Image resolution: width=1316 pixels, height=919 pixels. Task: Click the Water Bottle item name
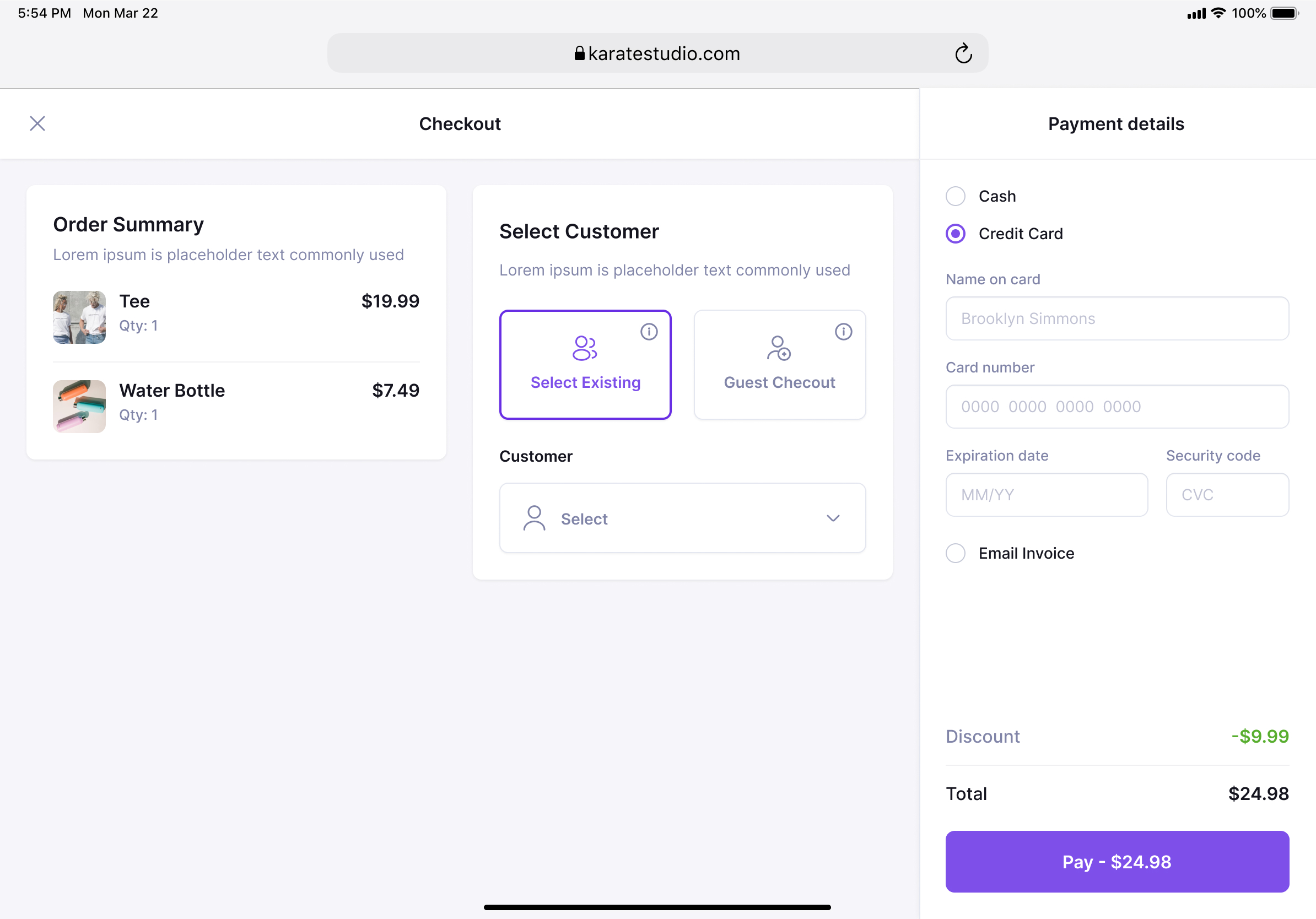click(x=172, y=390)
